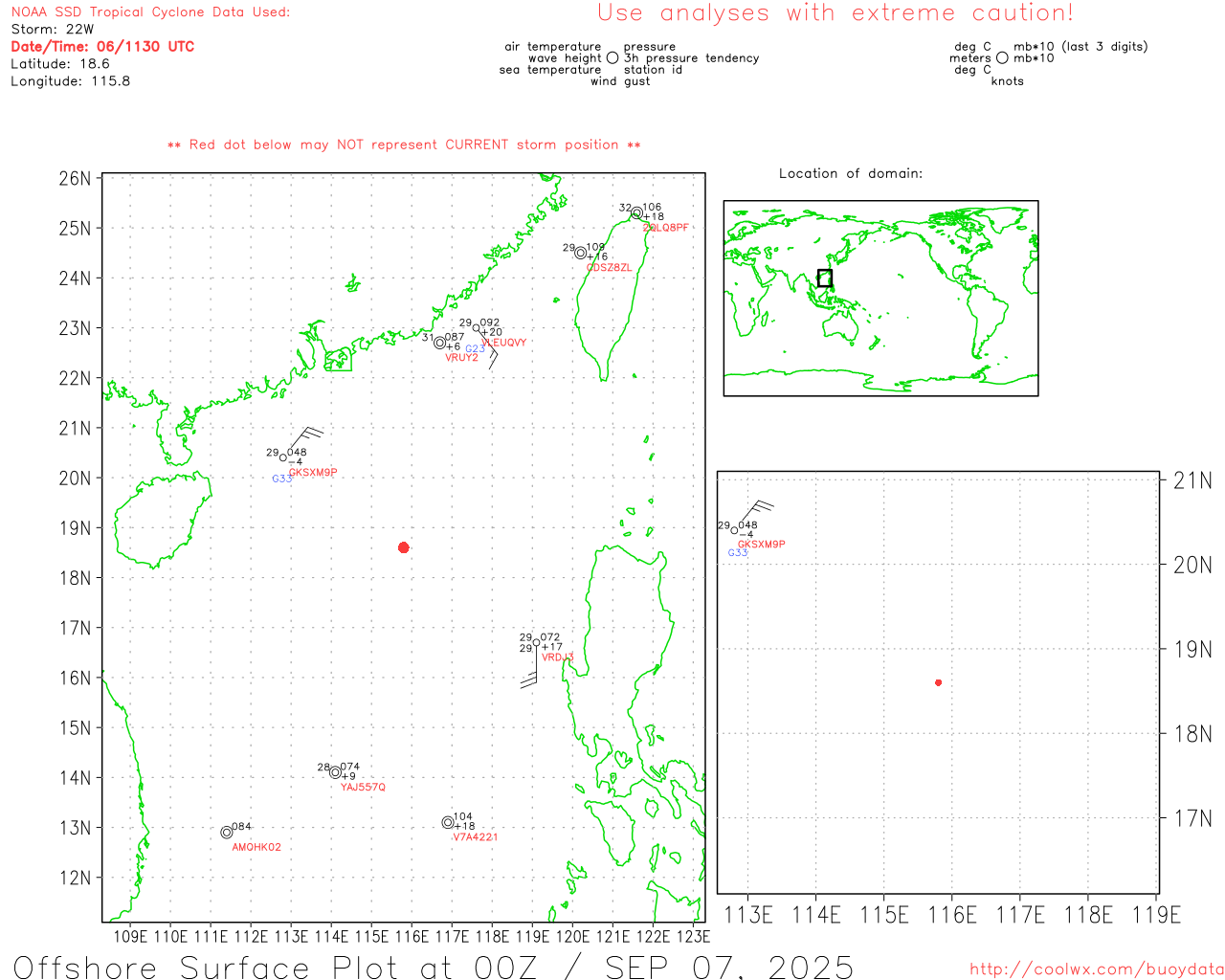Click GKSXM9P label in the main map
Viewport: 1225px width, 980px height.
coord(313,472)
